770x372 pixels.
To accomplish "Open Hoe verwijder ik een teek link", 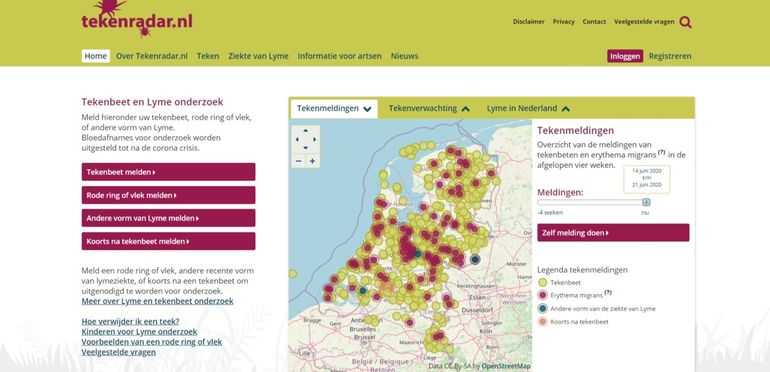I will click(x=130, y=322).
